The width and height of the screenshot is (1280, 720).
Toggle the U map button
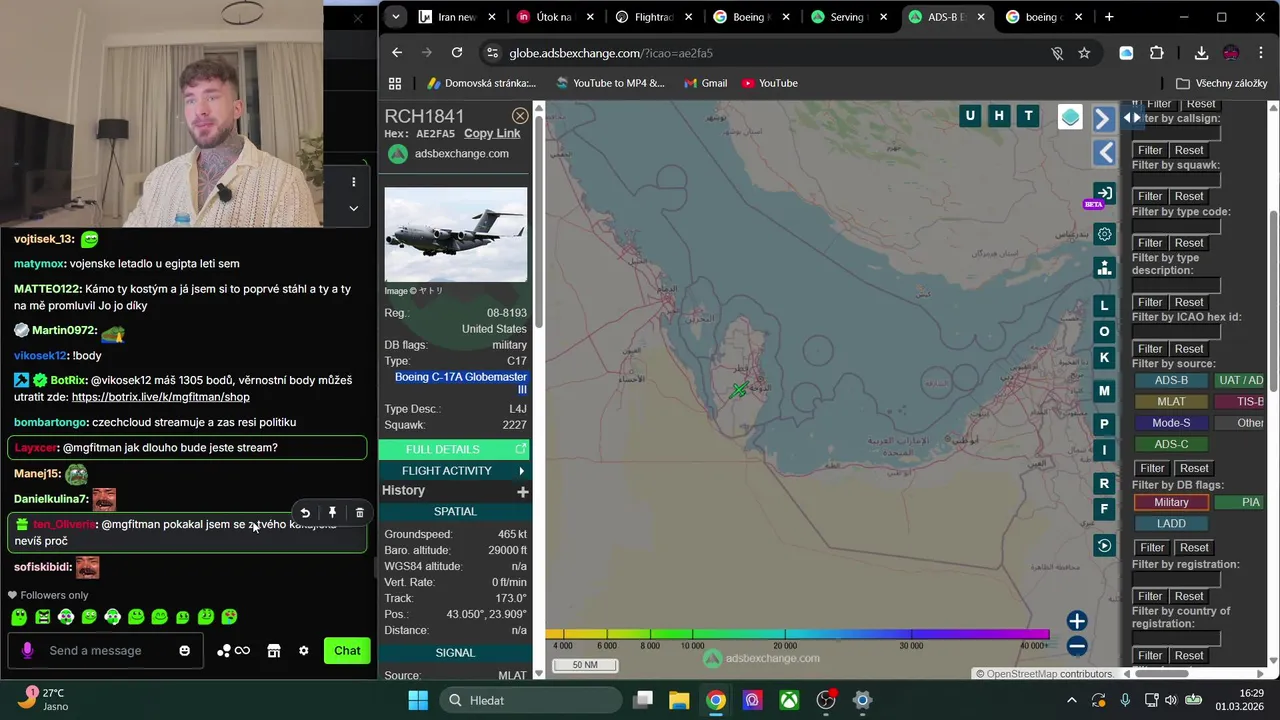(x=969, y=116)
